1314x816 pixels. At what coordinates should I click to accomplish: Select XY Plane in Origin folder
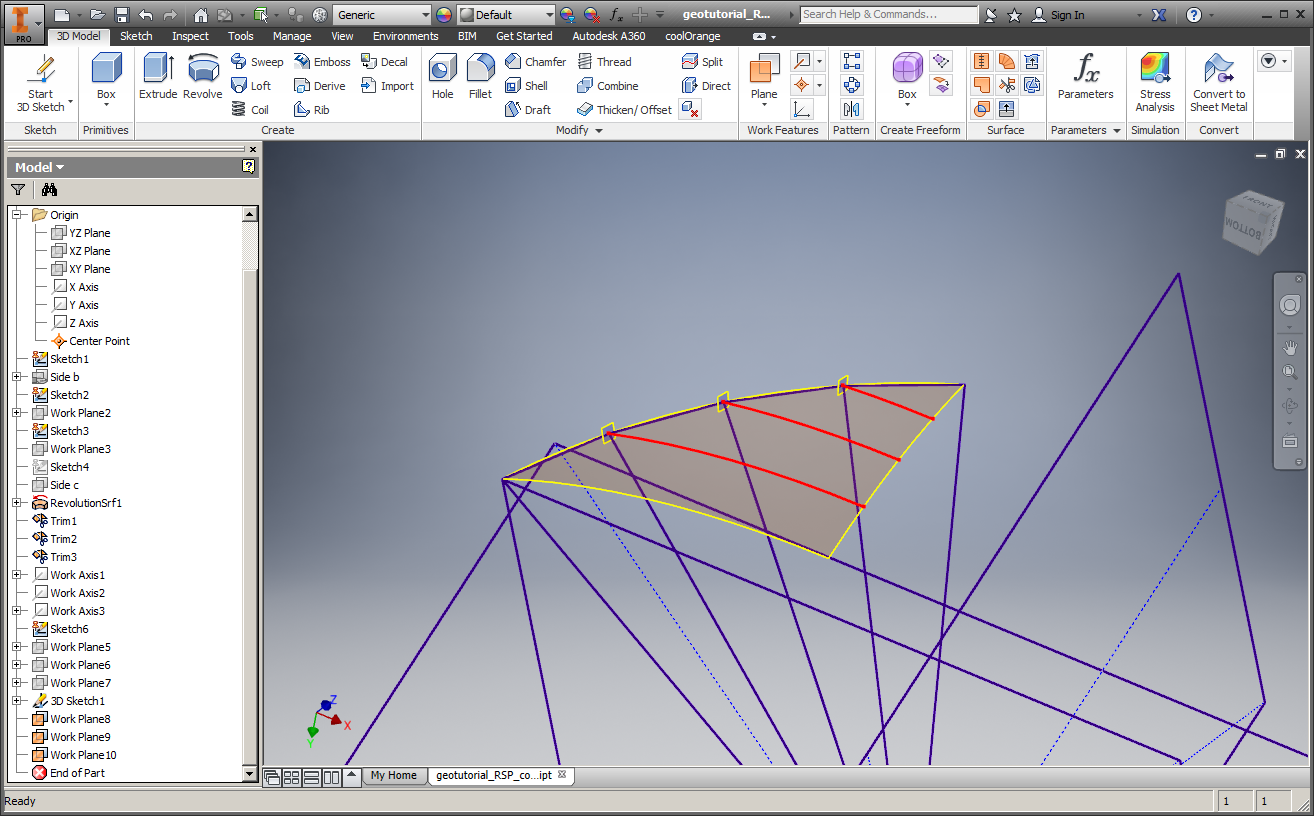[x=90, y=269]
